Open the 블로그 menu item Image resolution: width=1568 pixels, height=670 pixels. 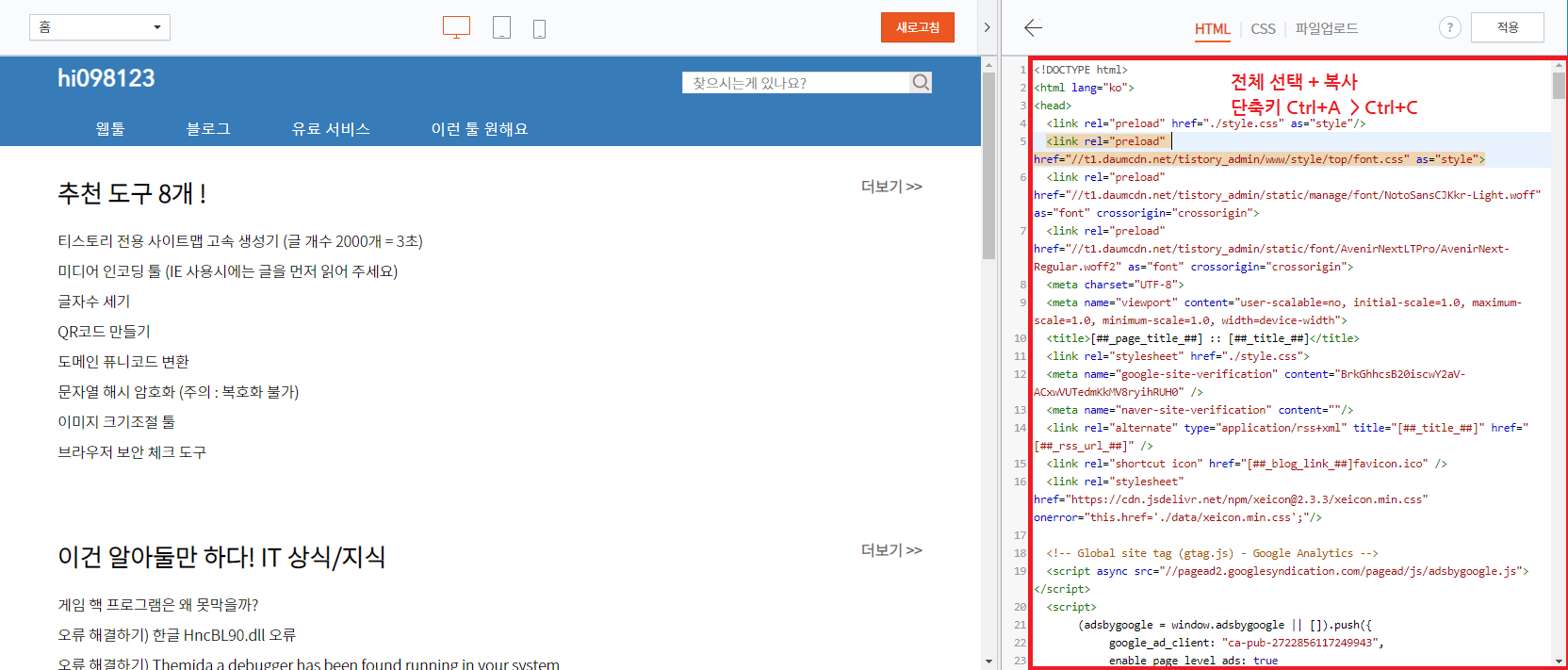208,129
